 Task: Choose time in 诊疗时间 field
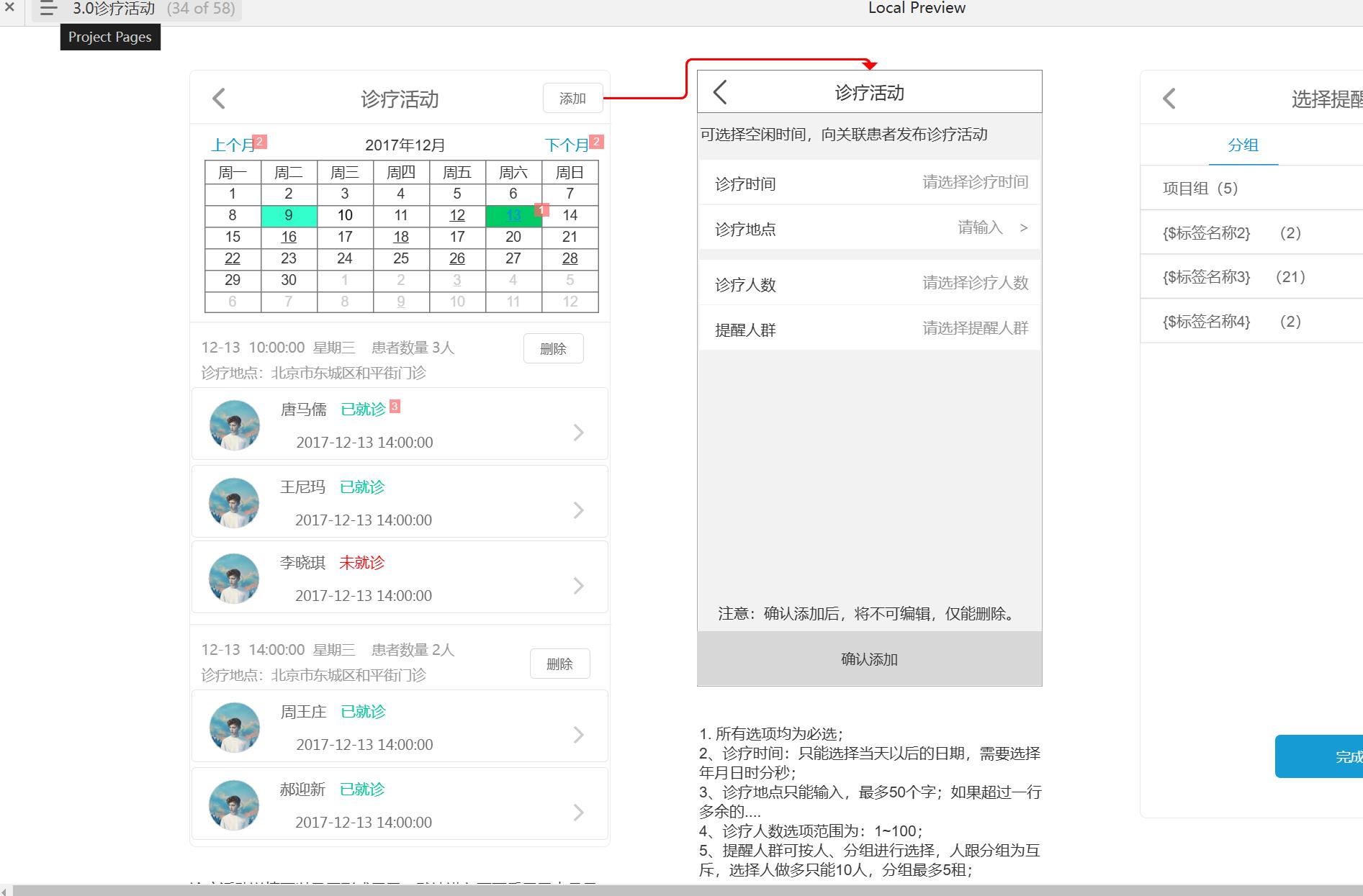(870, 183)
